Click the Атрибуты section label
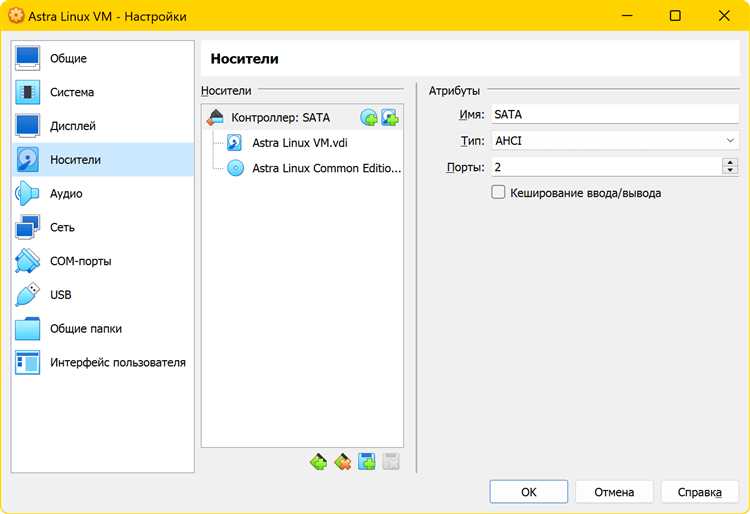Image resolution: width=750 pixels, height=514 pixels. [x=454, y=90]
